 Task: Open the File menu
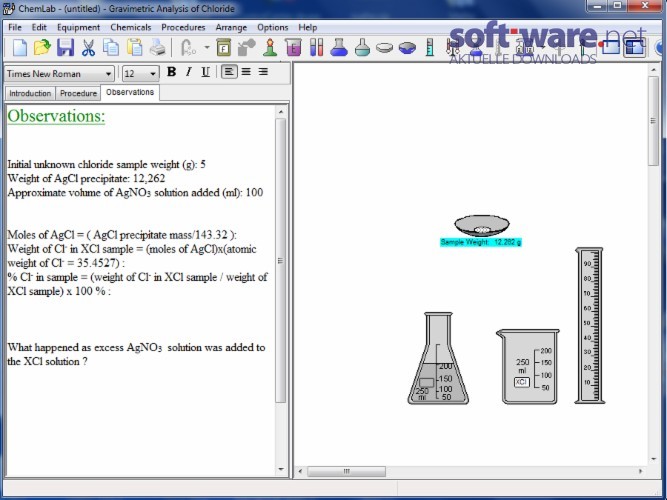tap(14, 27)
